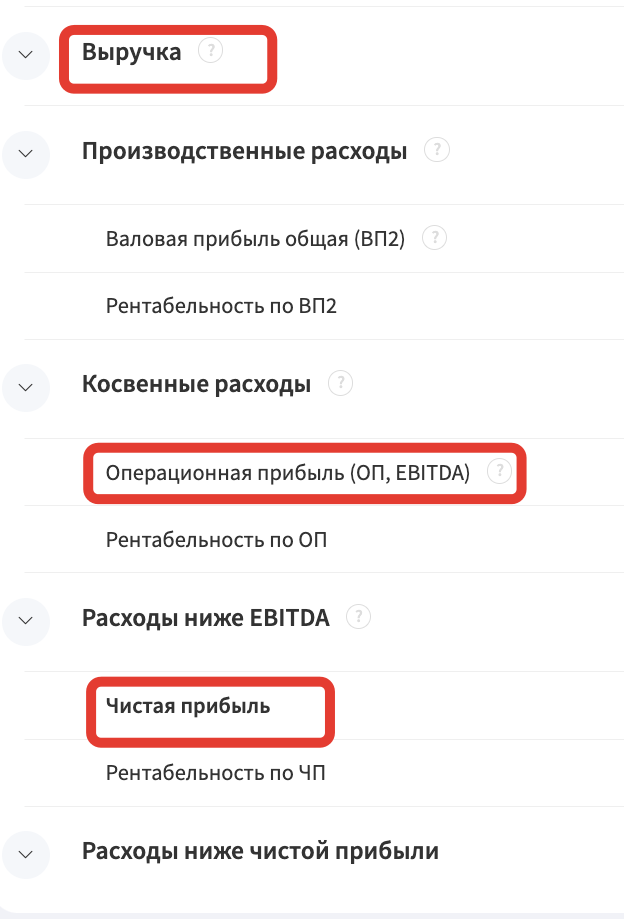Click the Операционная прибыль (ОП, EBITDA) label

pos(288,473)
